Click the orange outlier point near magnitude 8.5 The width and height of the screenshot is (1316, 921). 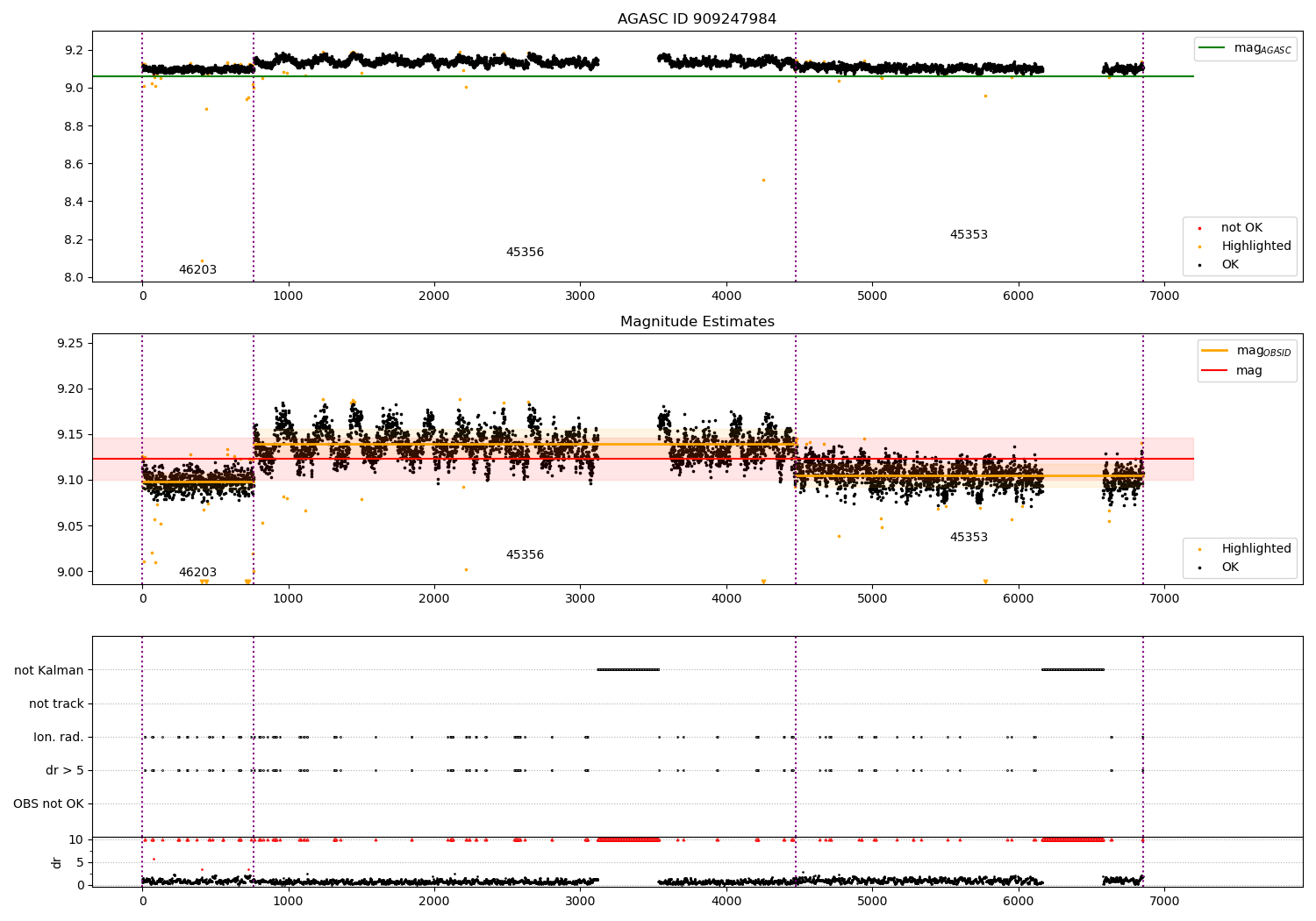[x=763, y=180]
